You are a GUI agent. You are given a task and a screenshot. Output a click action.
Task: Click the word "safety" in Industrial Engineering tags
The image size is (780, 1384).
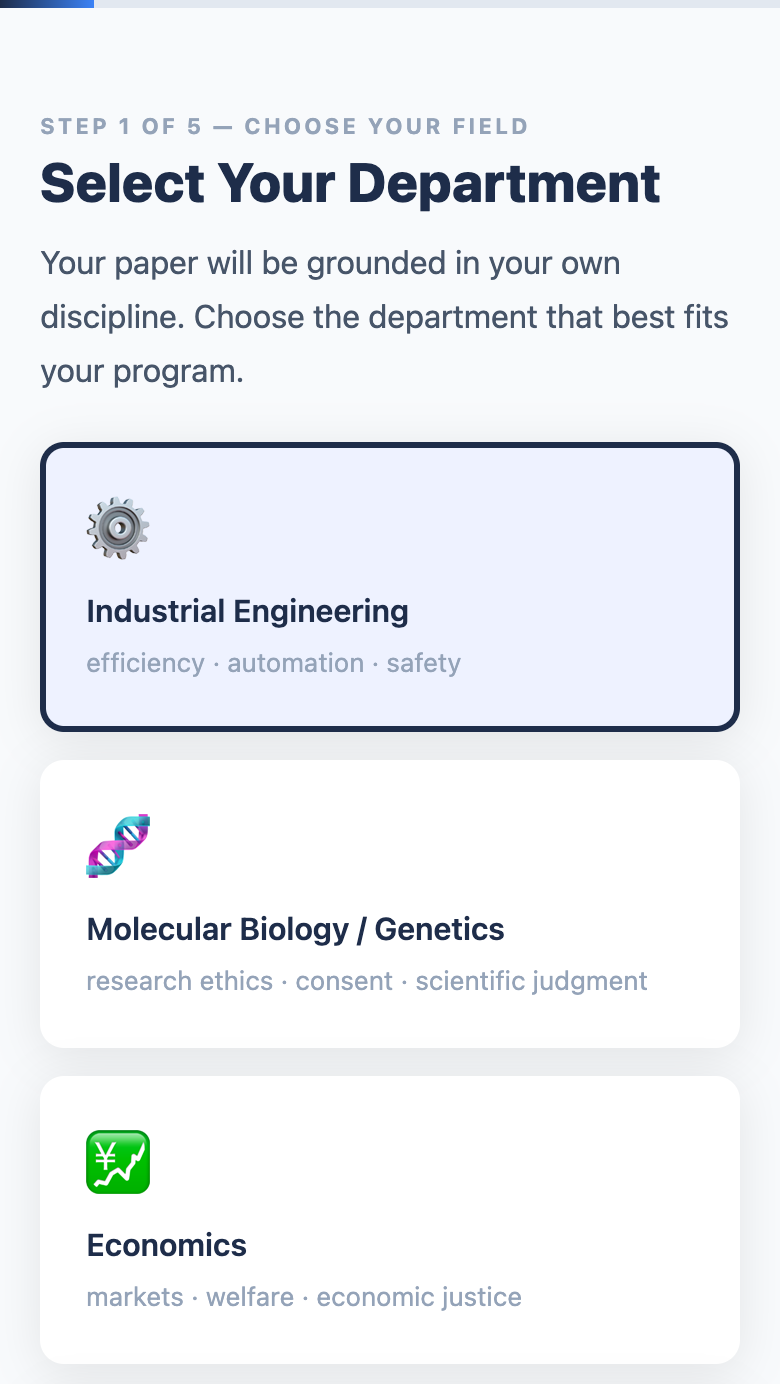pyautogui.click(x=423, y=663)
